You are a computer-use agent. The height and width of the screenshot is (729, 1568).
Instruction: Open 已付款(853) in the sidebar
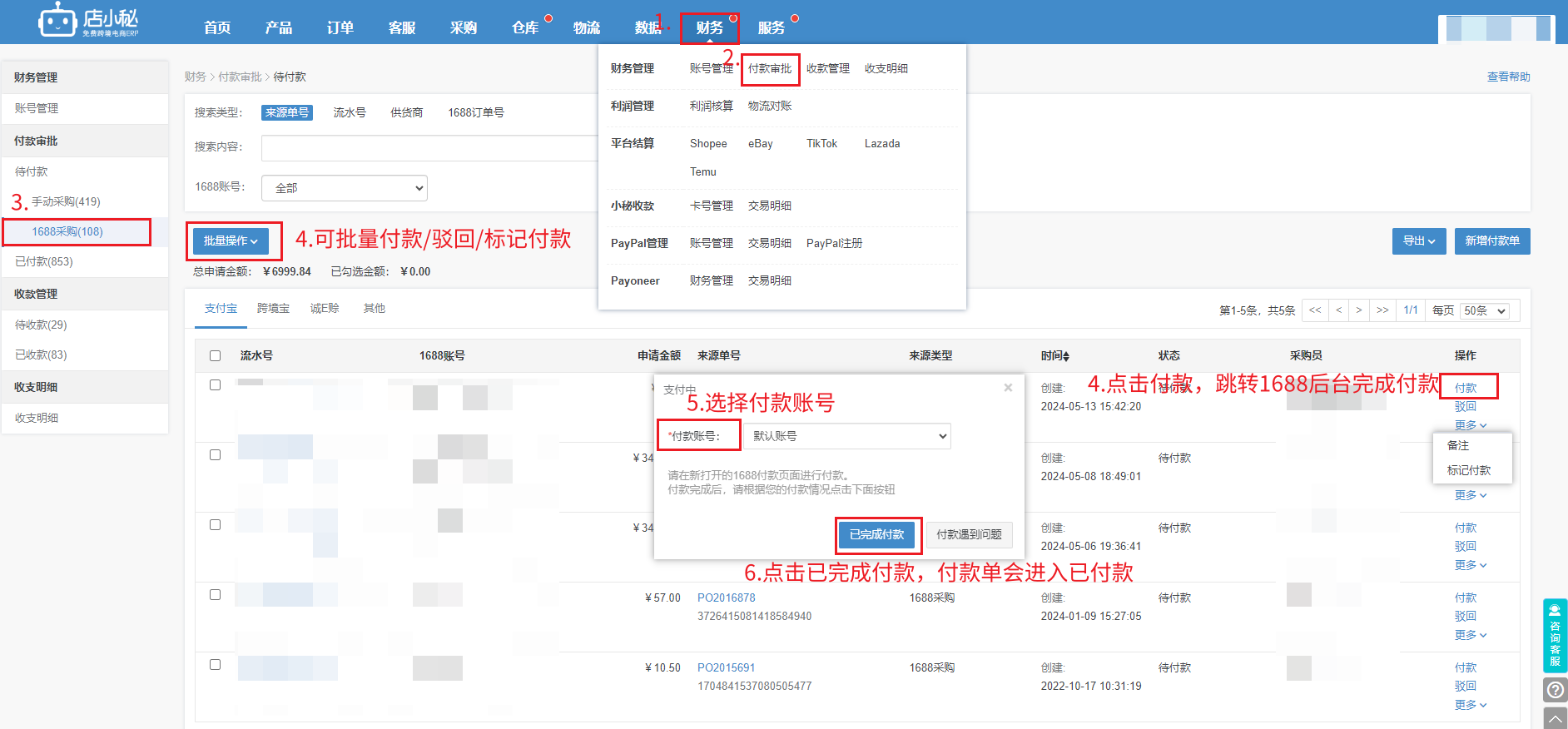tap(44, 261)
